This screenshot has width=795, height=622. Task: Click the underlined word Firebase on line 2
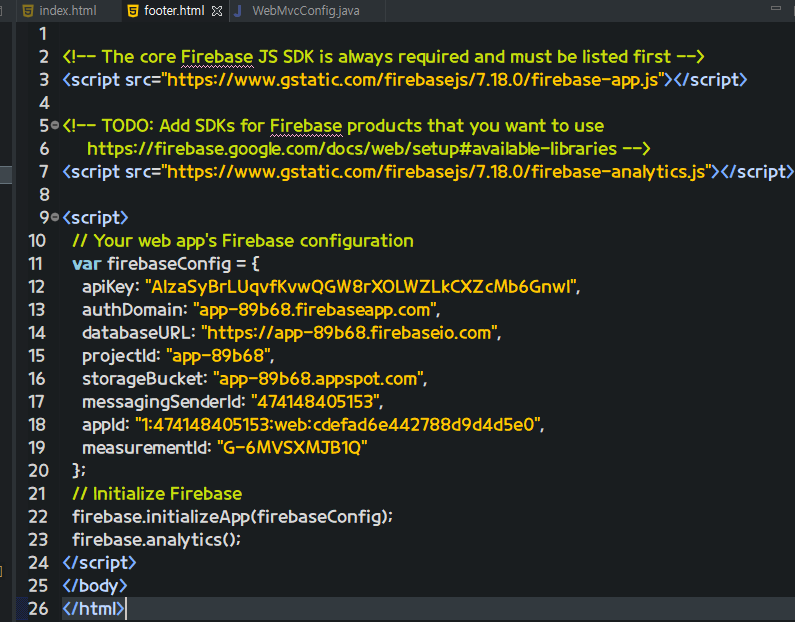click(217, 57)
